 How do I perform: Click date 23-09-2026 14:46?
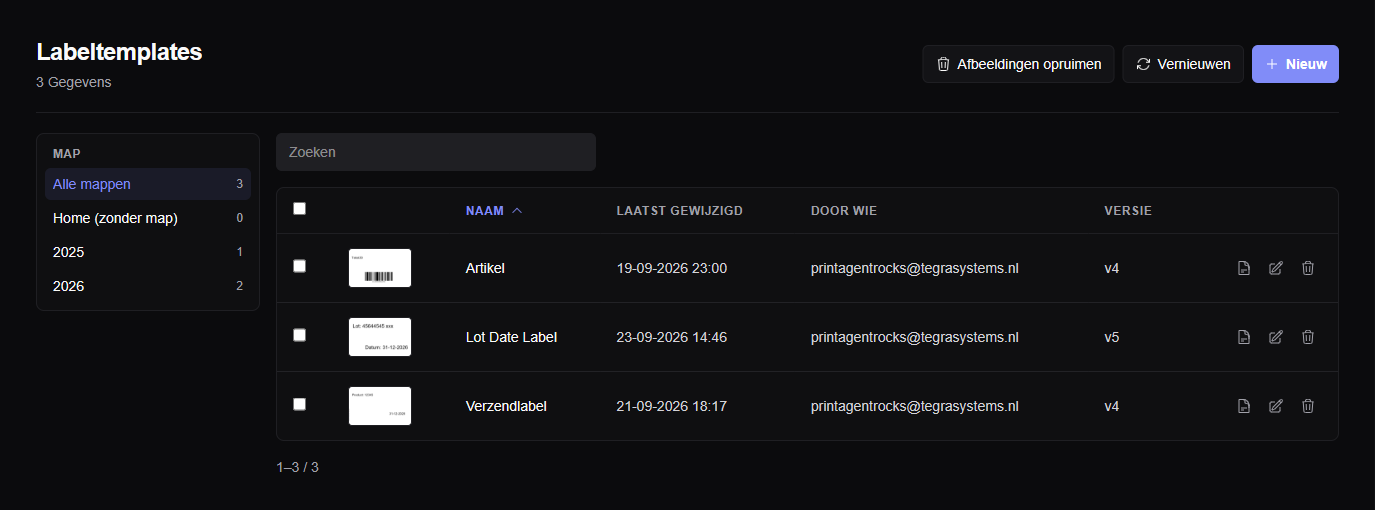[x=672, y=337]
